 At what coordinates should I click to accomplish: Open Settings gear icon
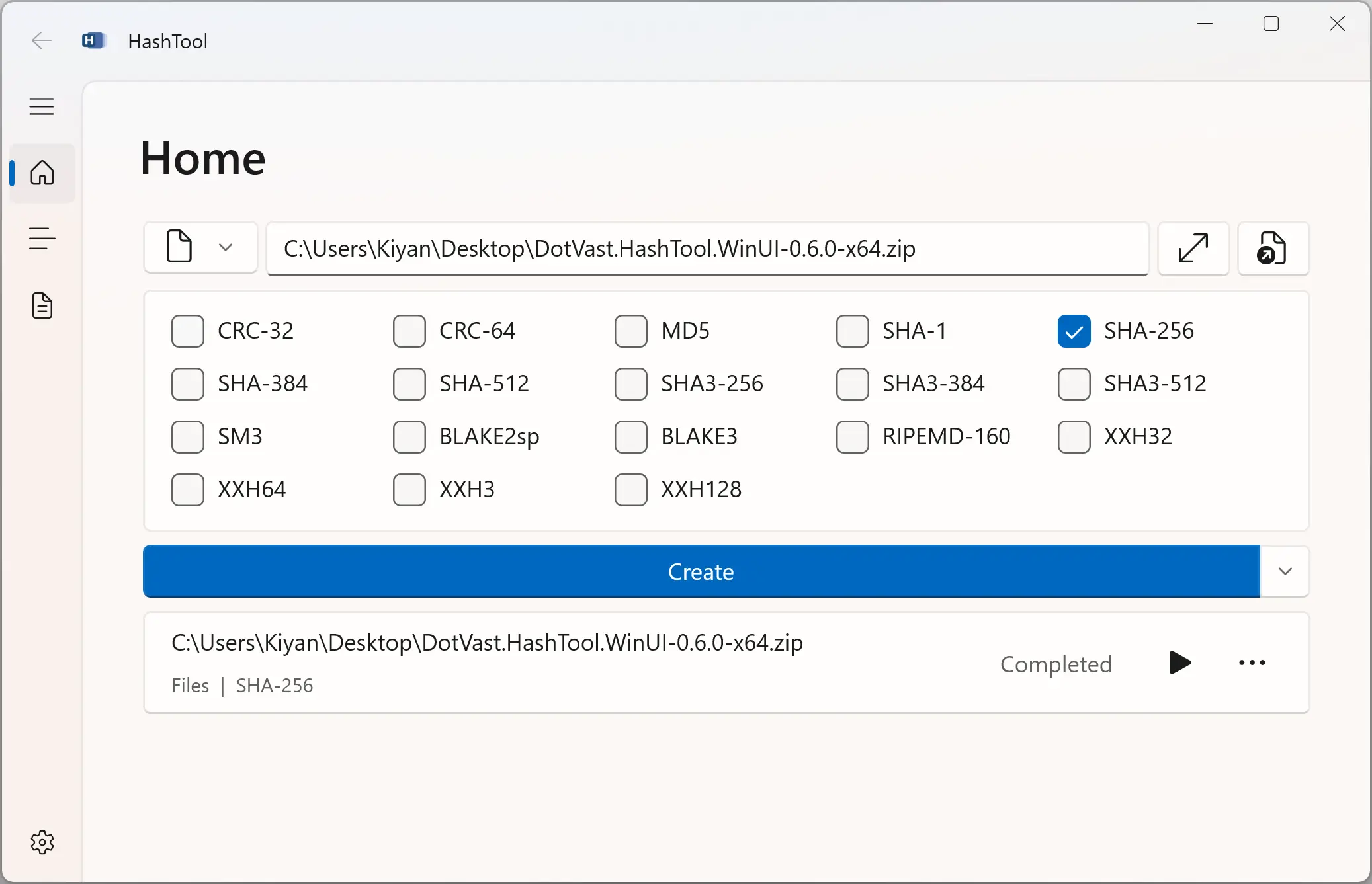click(42, 842)
